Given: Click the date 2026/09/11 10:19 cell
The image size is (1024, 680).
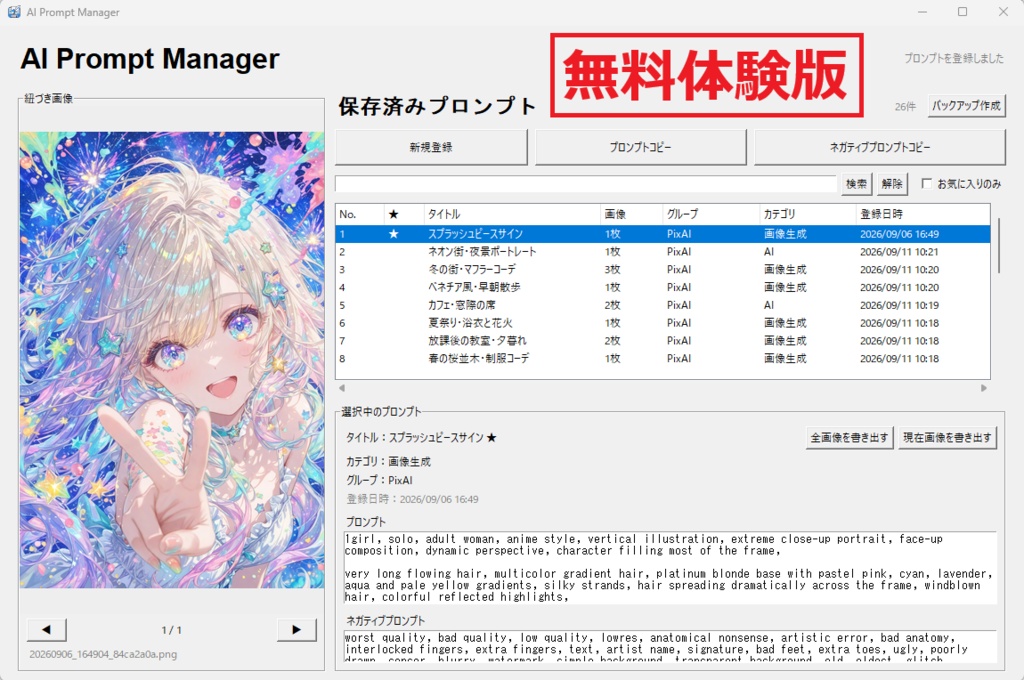Looking at the screenshot, I should (899, 305).
